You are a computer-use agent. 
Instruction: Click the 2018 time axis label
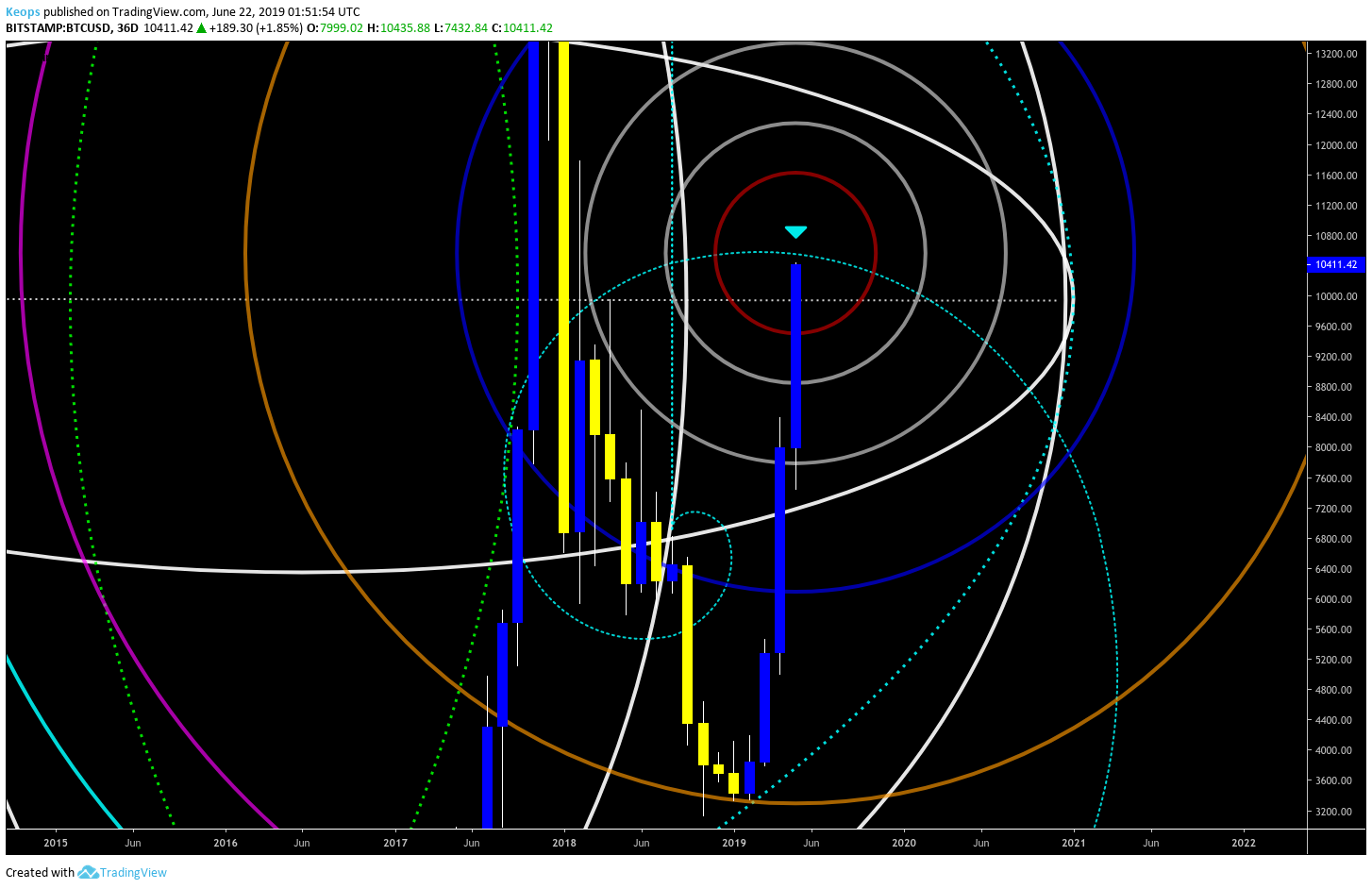(x=564, y=843)
